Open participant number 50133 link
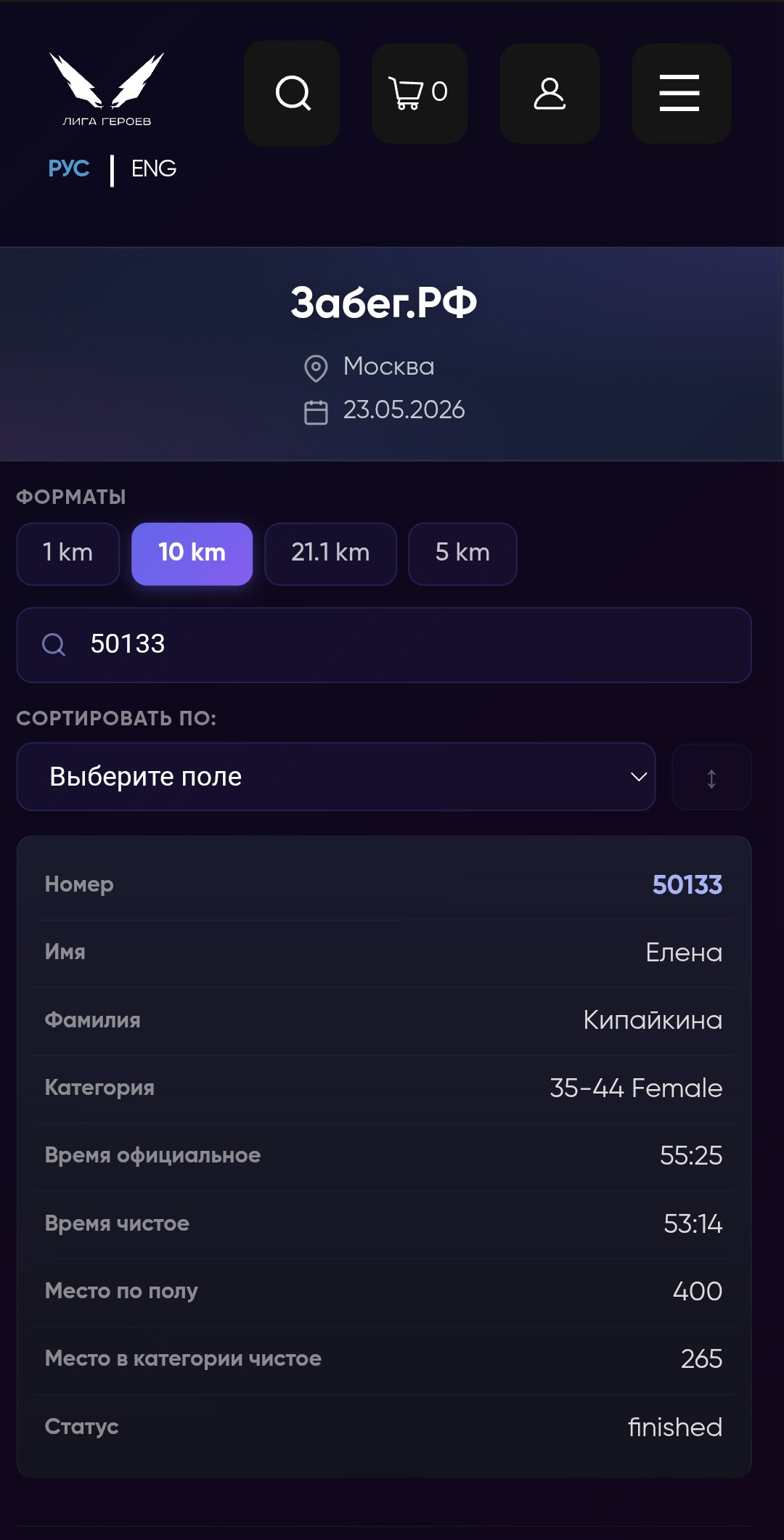Viewport: 784px width, 1540px height. coord(687,884)
